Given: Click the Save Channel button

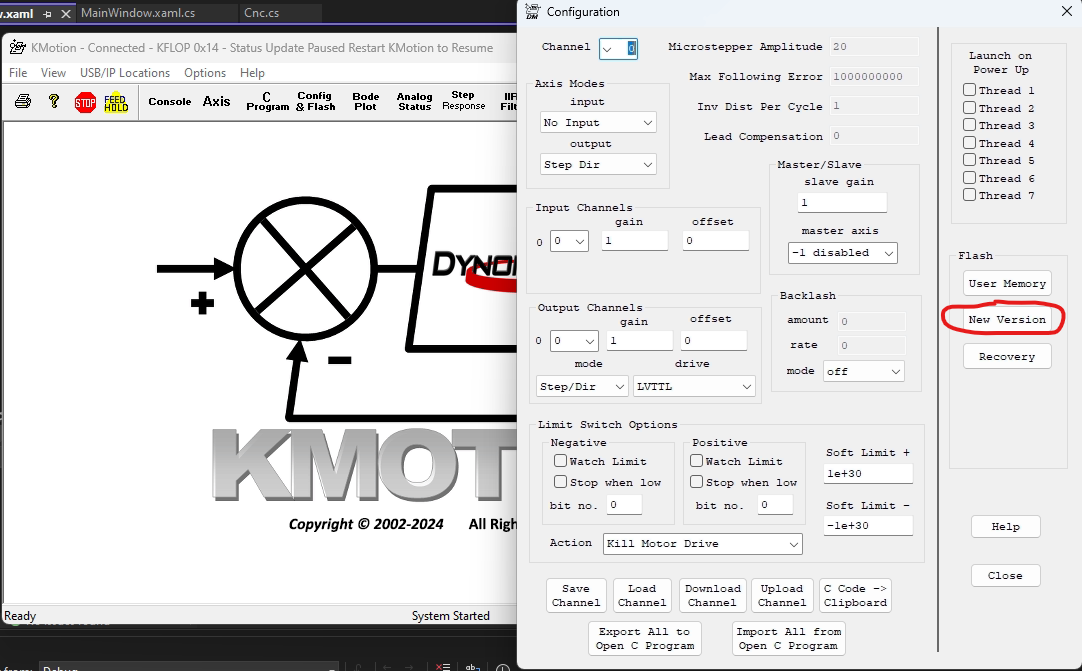Looking at the screenshot, I should 576,595.
